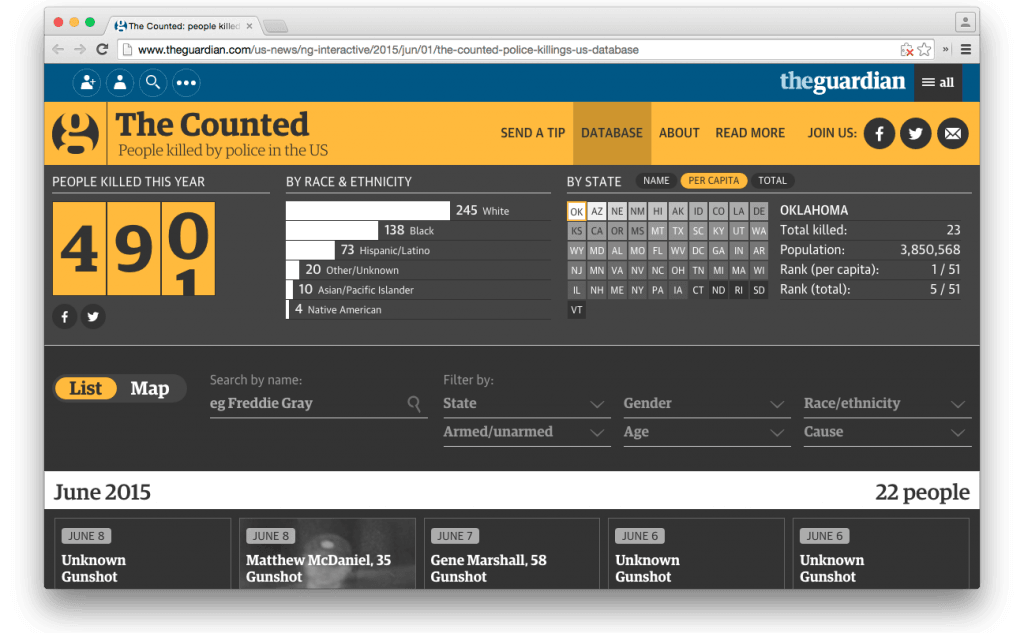Expand the State filter dropdown

(525, 404)
